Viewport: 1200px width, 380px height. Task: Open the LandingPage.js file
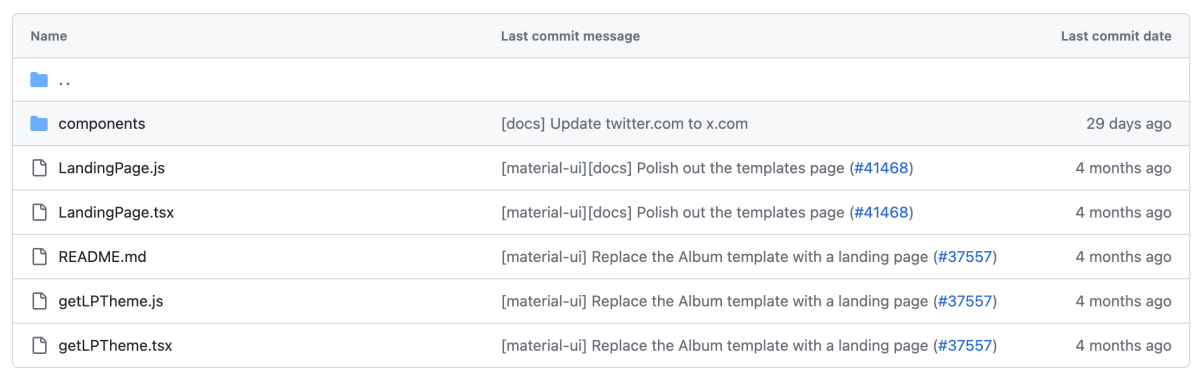(x=112, y=168)
